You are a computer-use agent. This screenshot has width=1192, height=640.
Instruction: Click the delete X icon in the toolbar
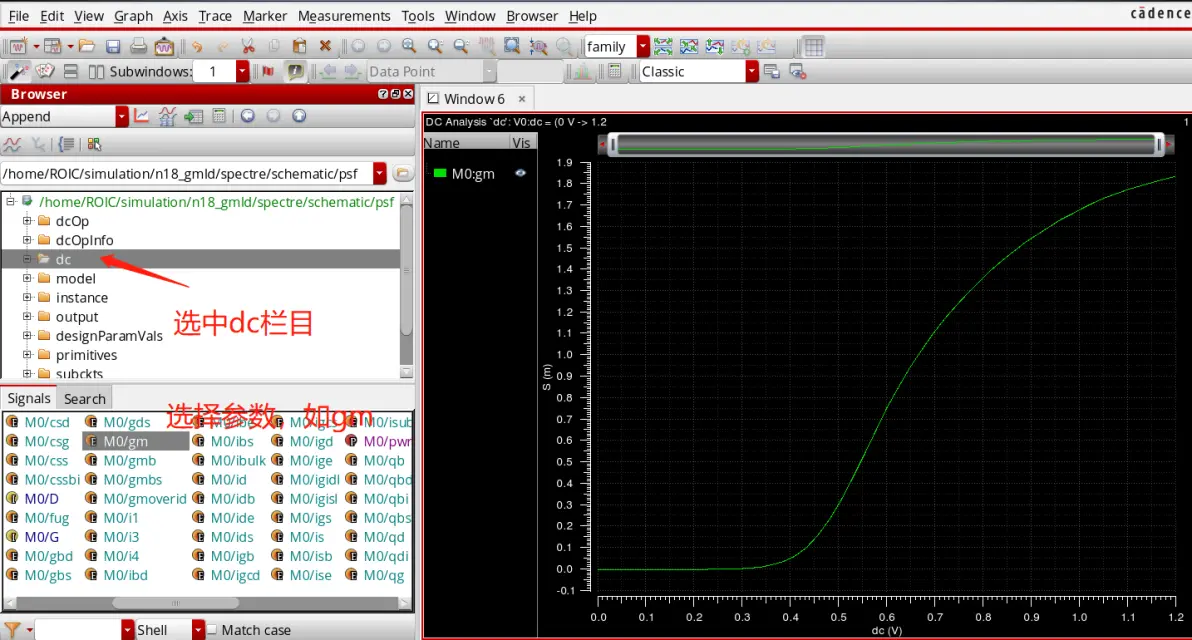[x=325, y=46]
